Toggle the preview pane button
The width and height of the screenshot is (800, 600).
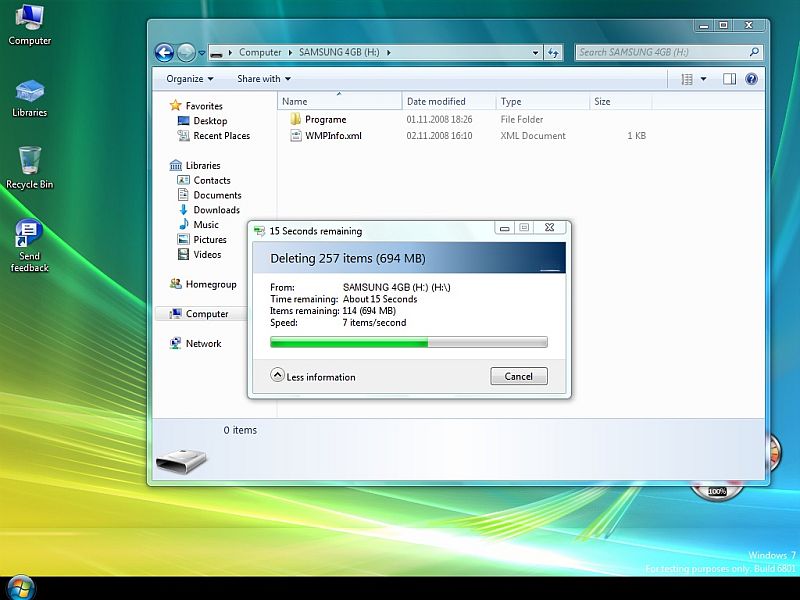(x=729, y=79)
